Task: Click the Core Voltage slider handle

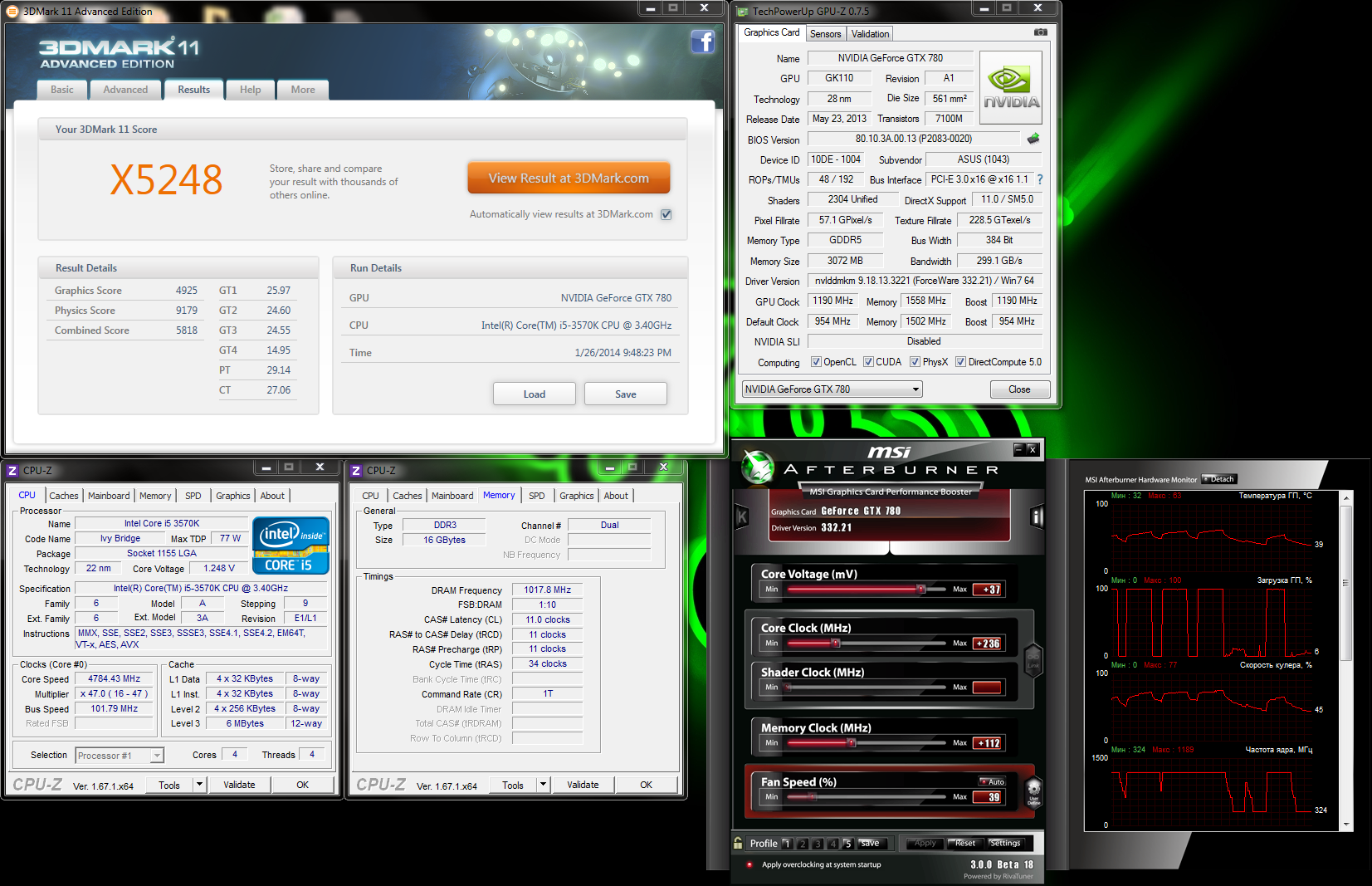Action: pos(920,590)
